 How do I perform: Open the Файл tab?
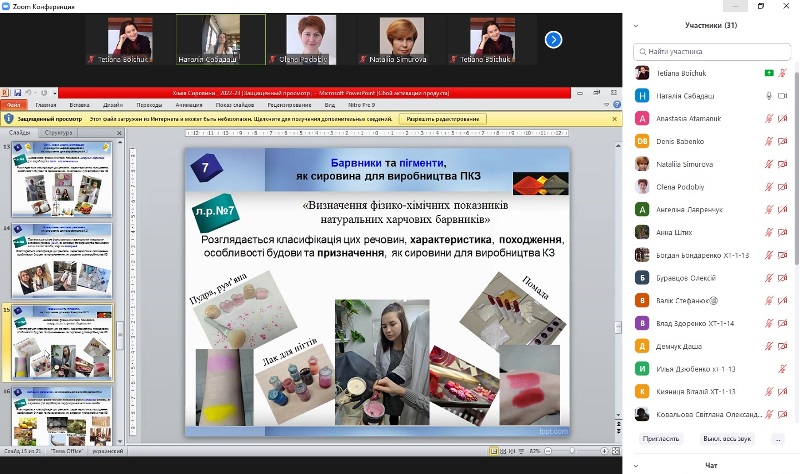(14, 105)
